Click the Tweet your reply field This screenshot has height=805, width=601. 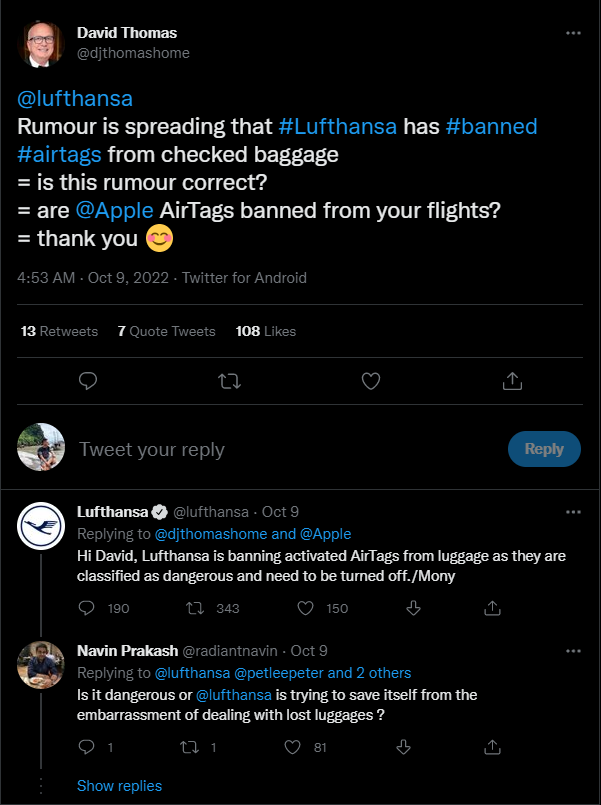(x=280, y=449)
